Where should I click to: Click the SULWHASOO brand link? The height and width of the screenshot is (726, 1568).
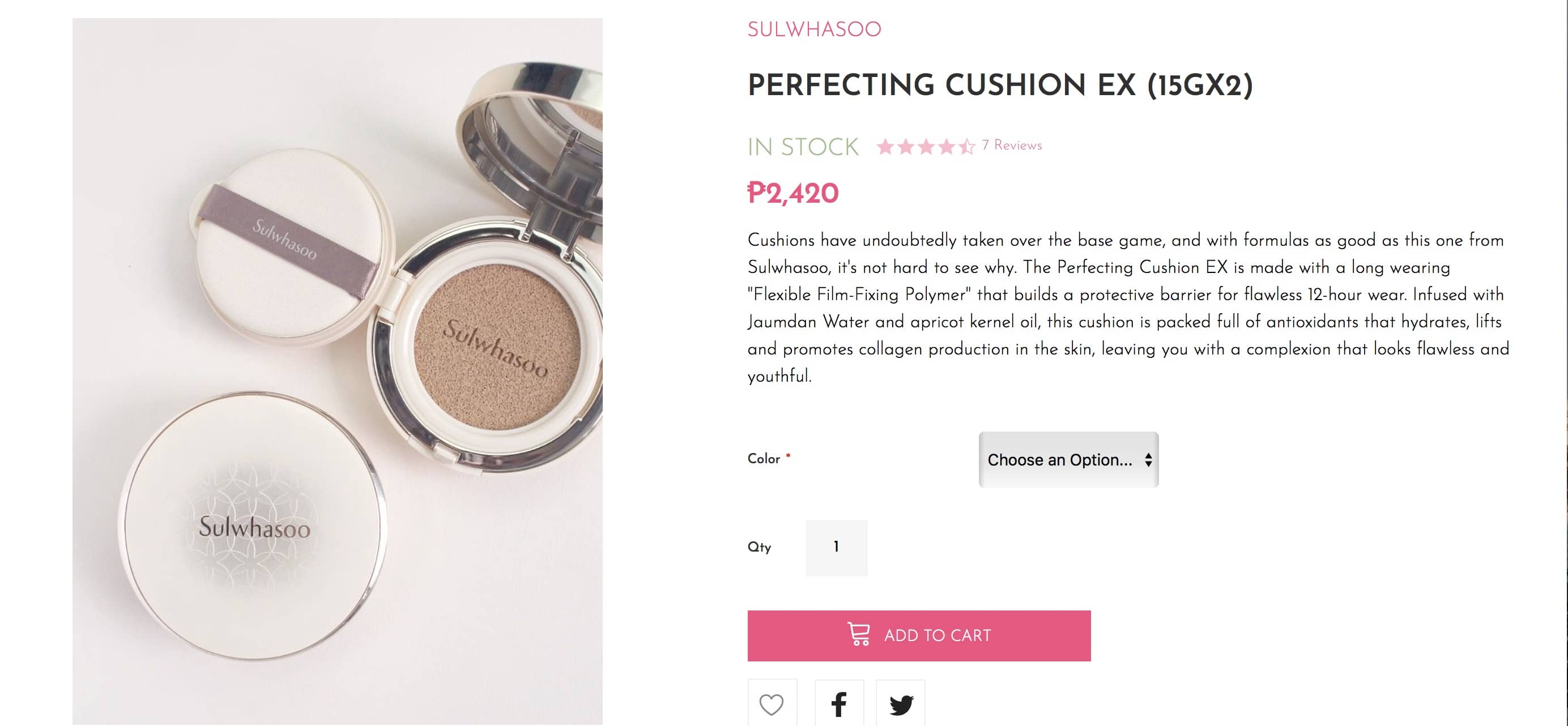[814, 29]
